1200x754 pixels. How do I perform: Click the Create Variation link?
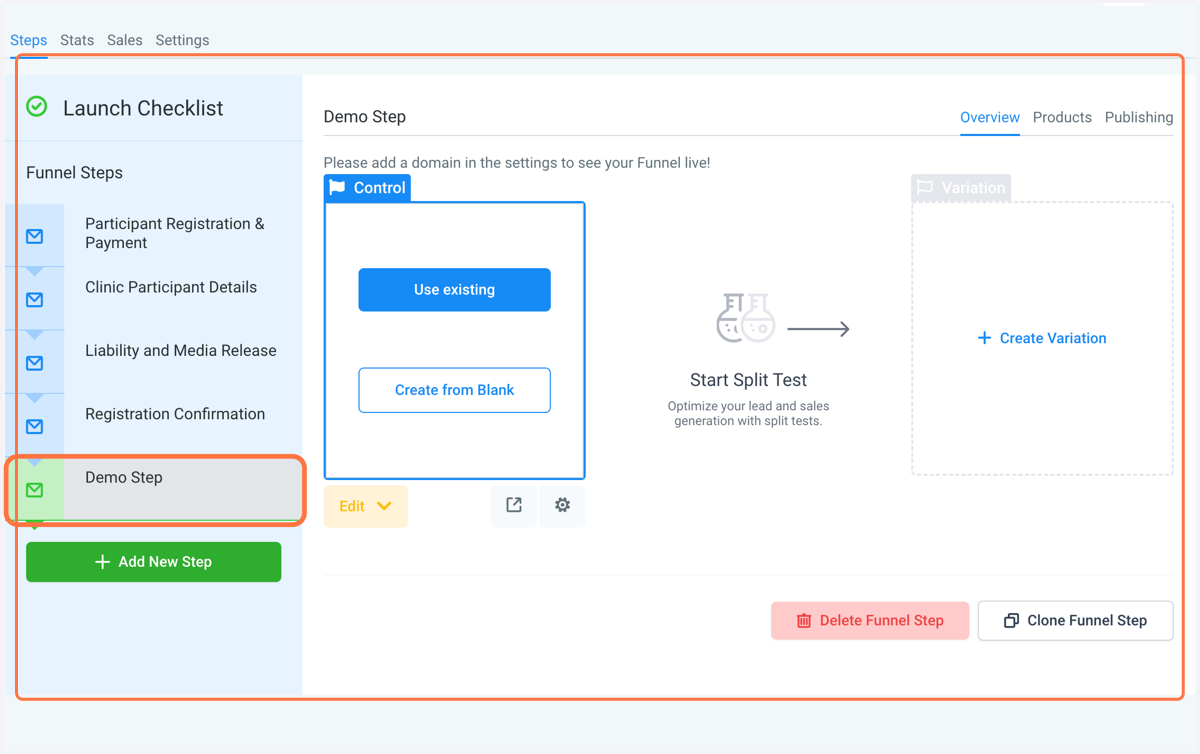[x=1042, y=338]
